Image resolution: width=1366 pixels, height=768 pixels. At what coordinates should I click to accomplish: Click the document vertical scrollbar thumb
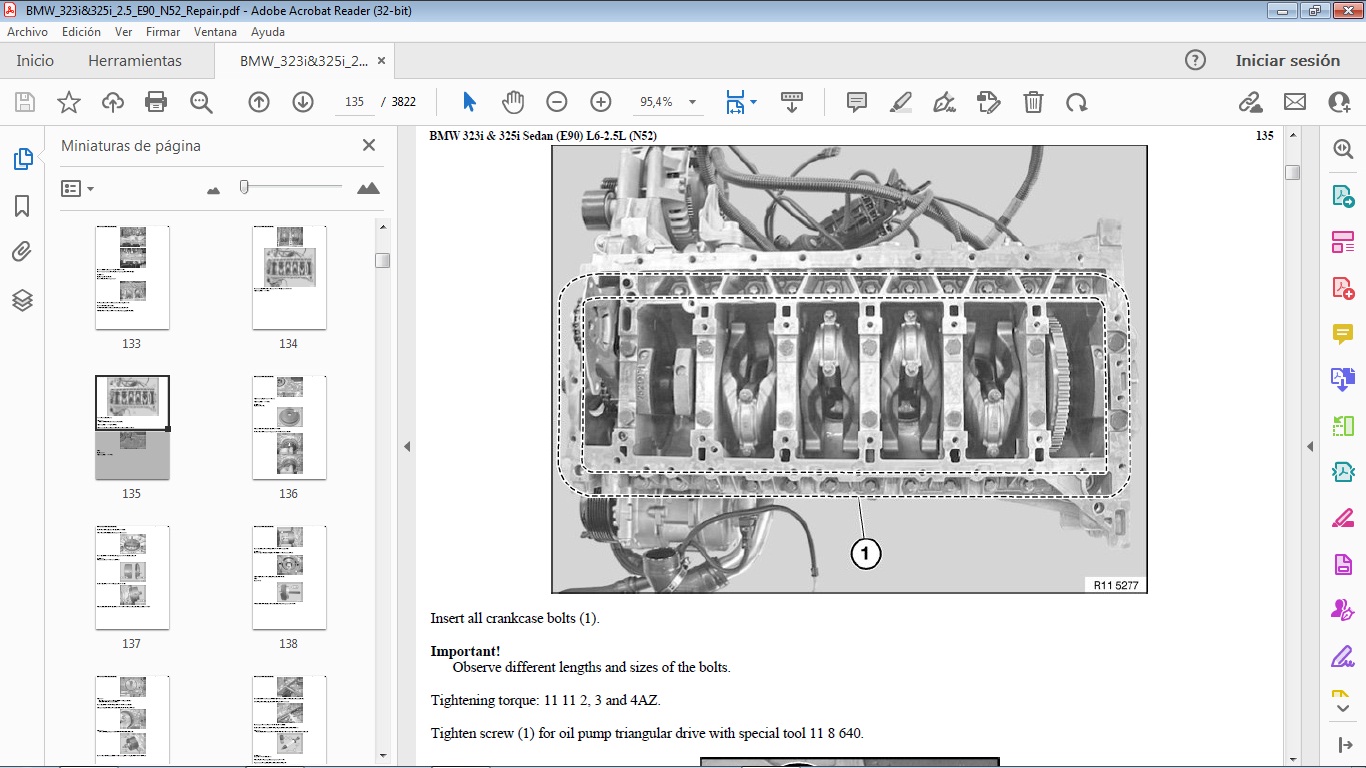tap(1292, 172)
